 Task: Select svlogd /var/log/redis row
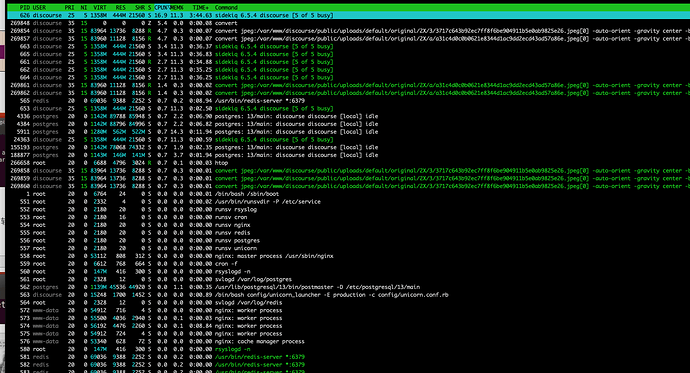click(x=349, y=303)
